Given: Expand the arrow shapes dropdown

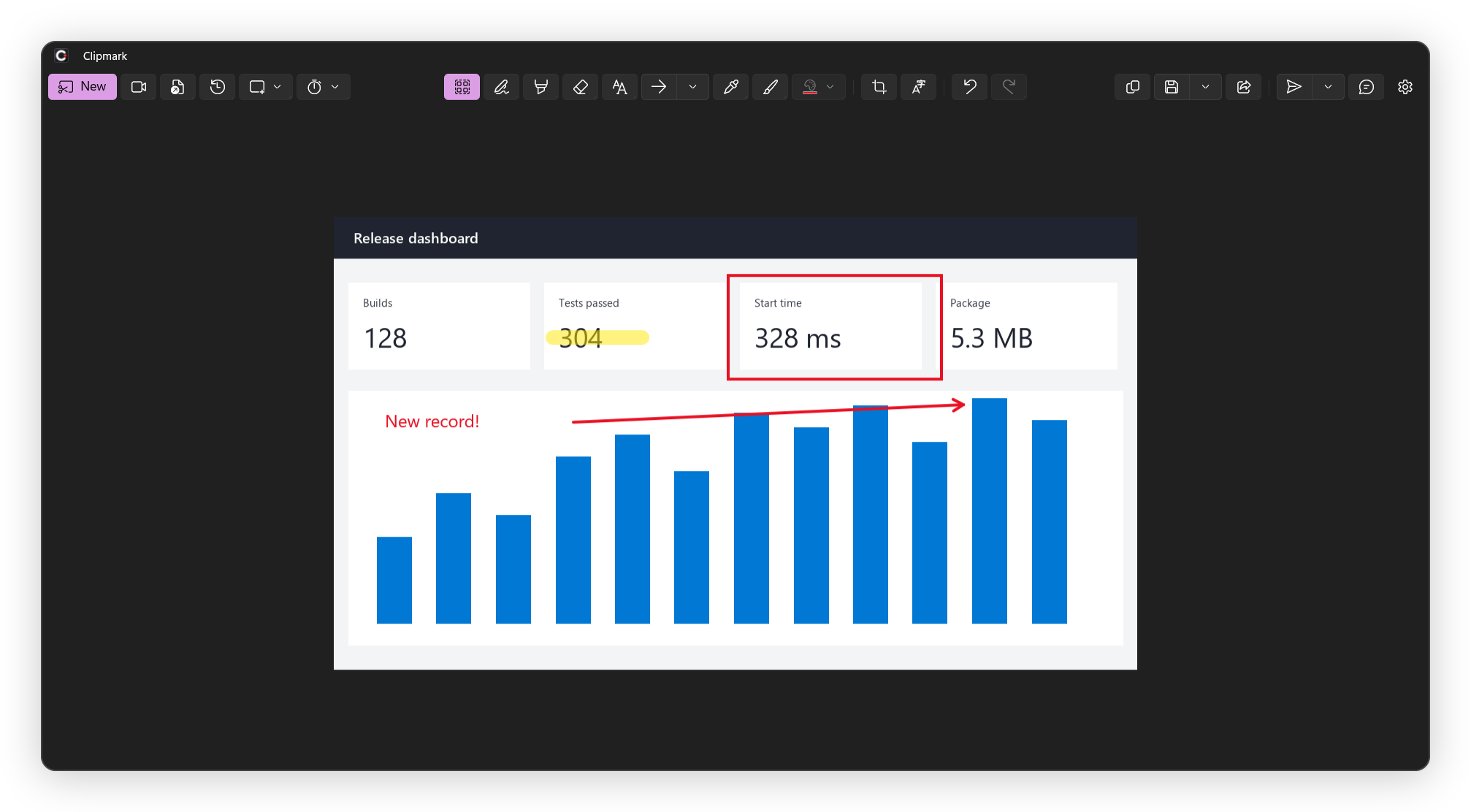Looking at the screenshot, I should pos(693,87).
